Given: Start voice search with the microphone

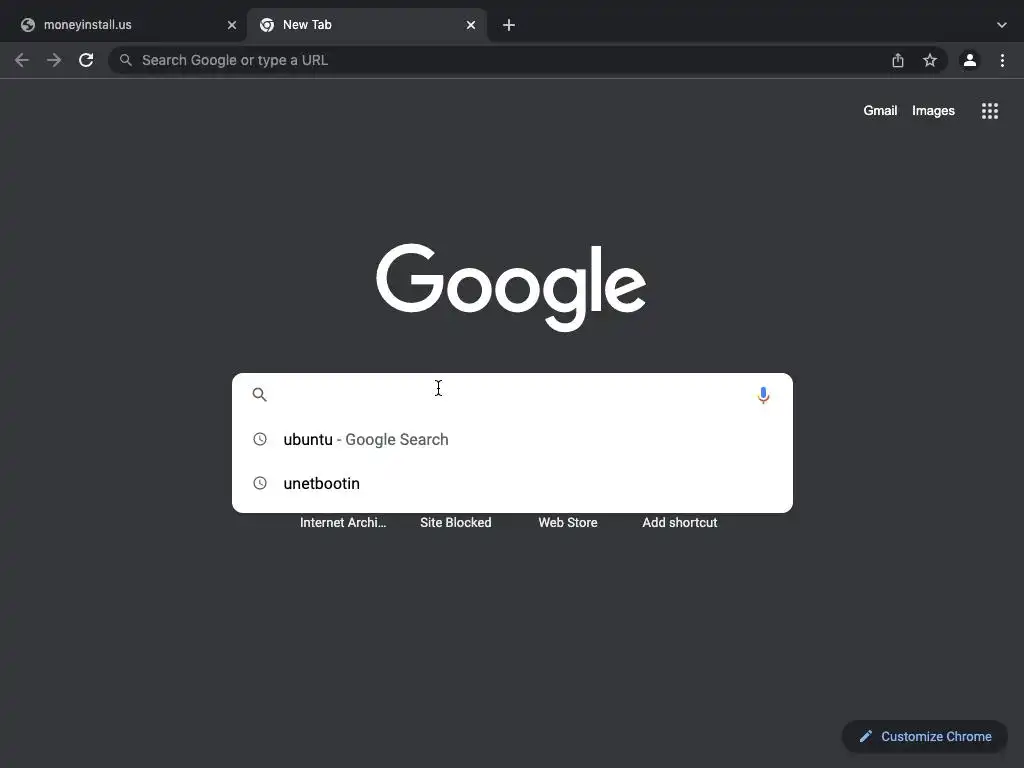Looking at the screenshot, I should click(x=763, y=395).
